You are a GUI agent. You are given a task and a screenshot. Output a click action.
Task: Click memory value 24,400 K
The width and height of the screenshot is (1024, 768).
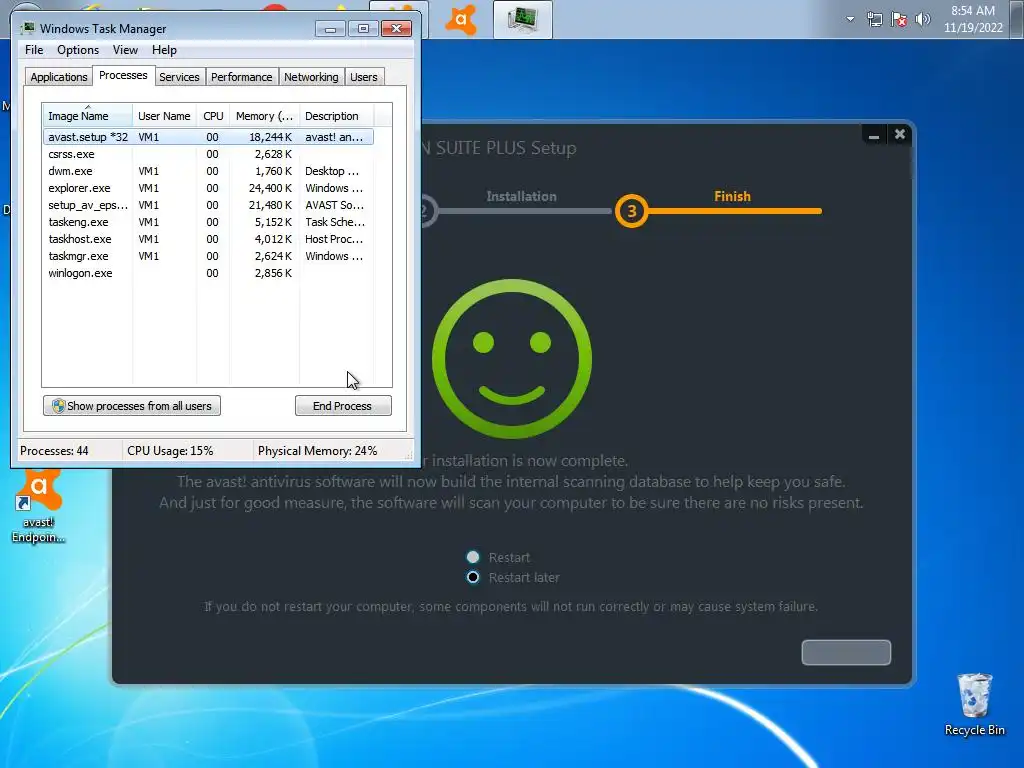point(270,188)
